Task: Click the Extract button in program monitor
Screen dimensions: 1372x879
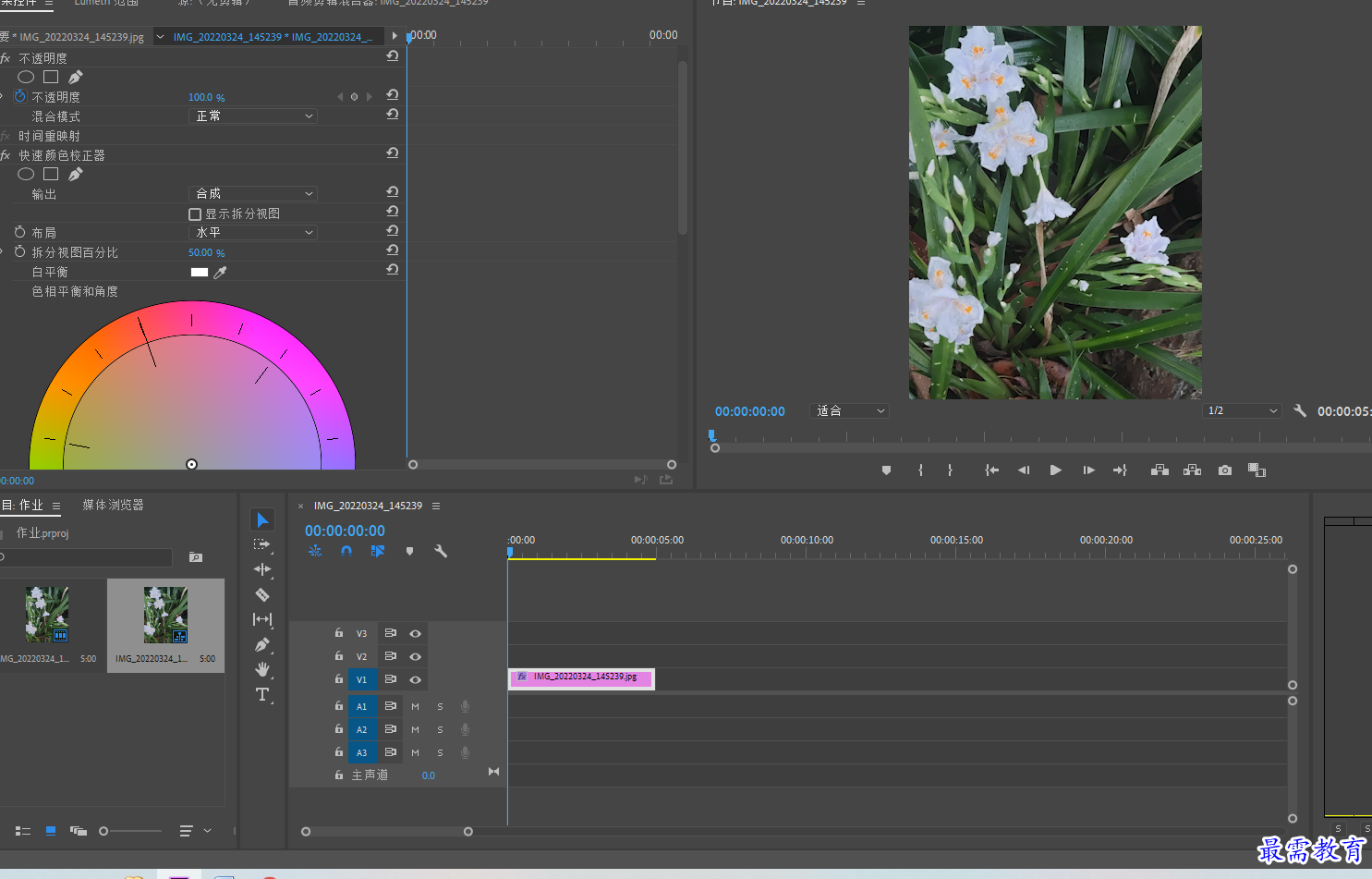Action: click(1193, 470)
